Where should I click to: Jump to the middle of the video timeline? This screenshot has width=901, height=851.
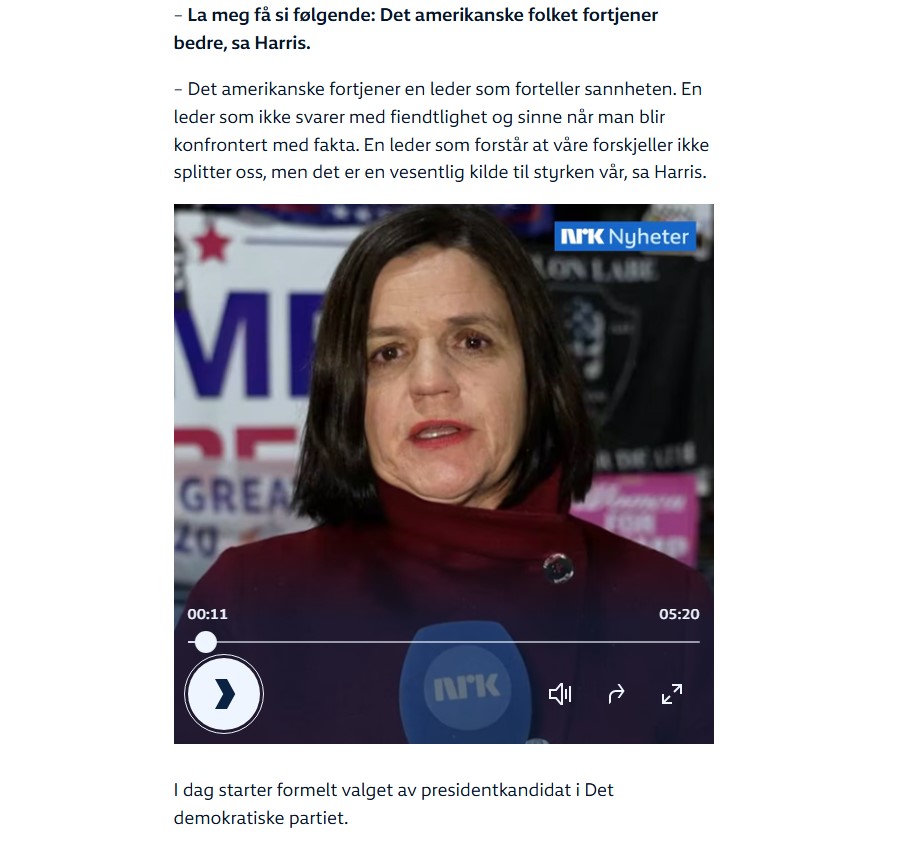[444, 642]
